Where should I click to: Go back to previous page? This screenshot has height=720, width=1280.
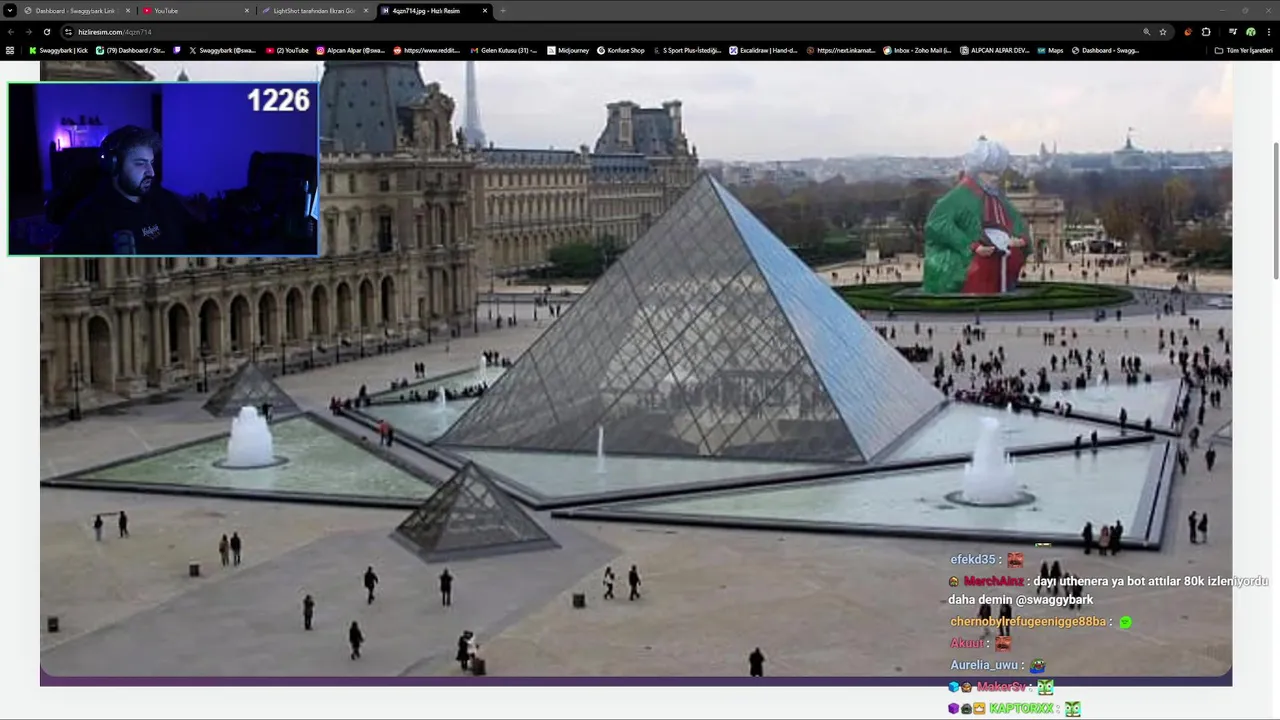(10, 32)
